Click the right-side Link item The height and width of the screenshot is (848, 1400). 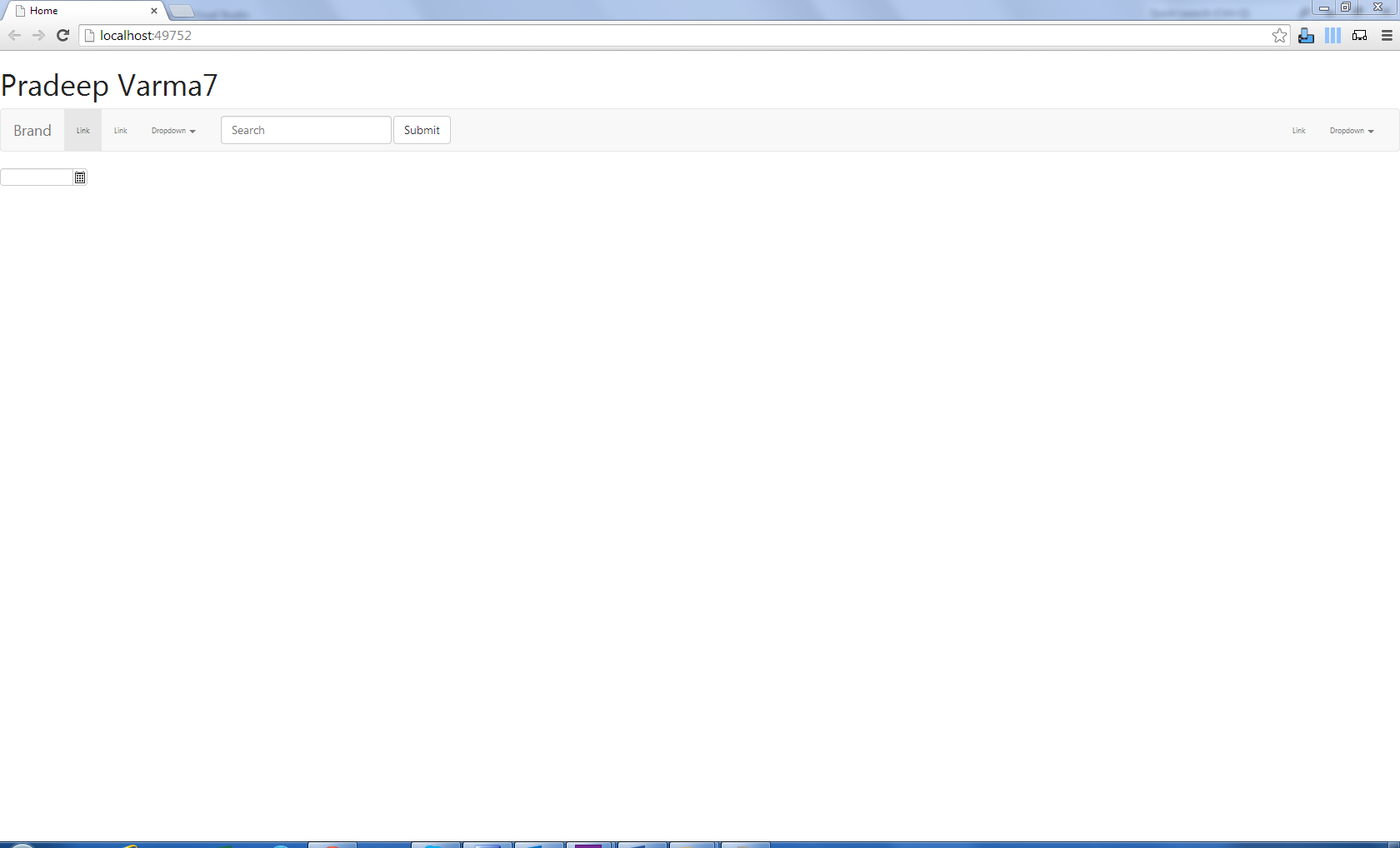[x=1299, y=131]
